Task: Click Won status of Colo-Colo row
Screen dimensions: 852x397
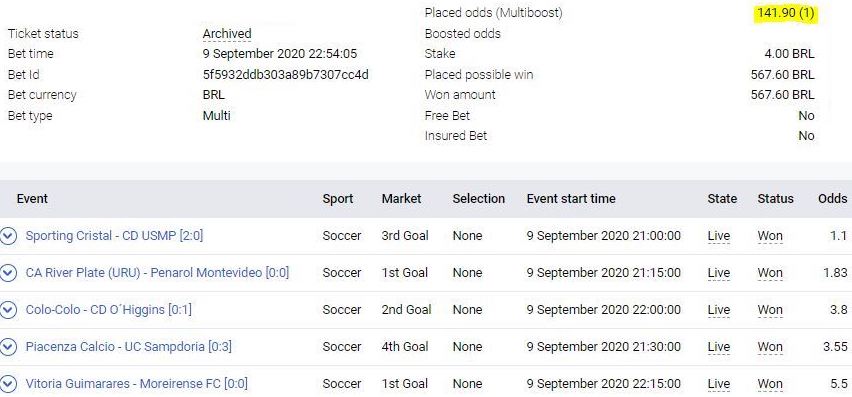Action: tap(770, 310)
